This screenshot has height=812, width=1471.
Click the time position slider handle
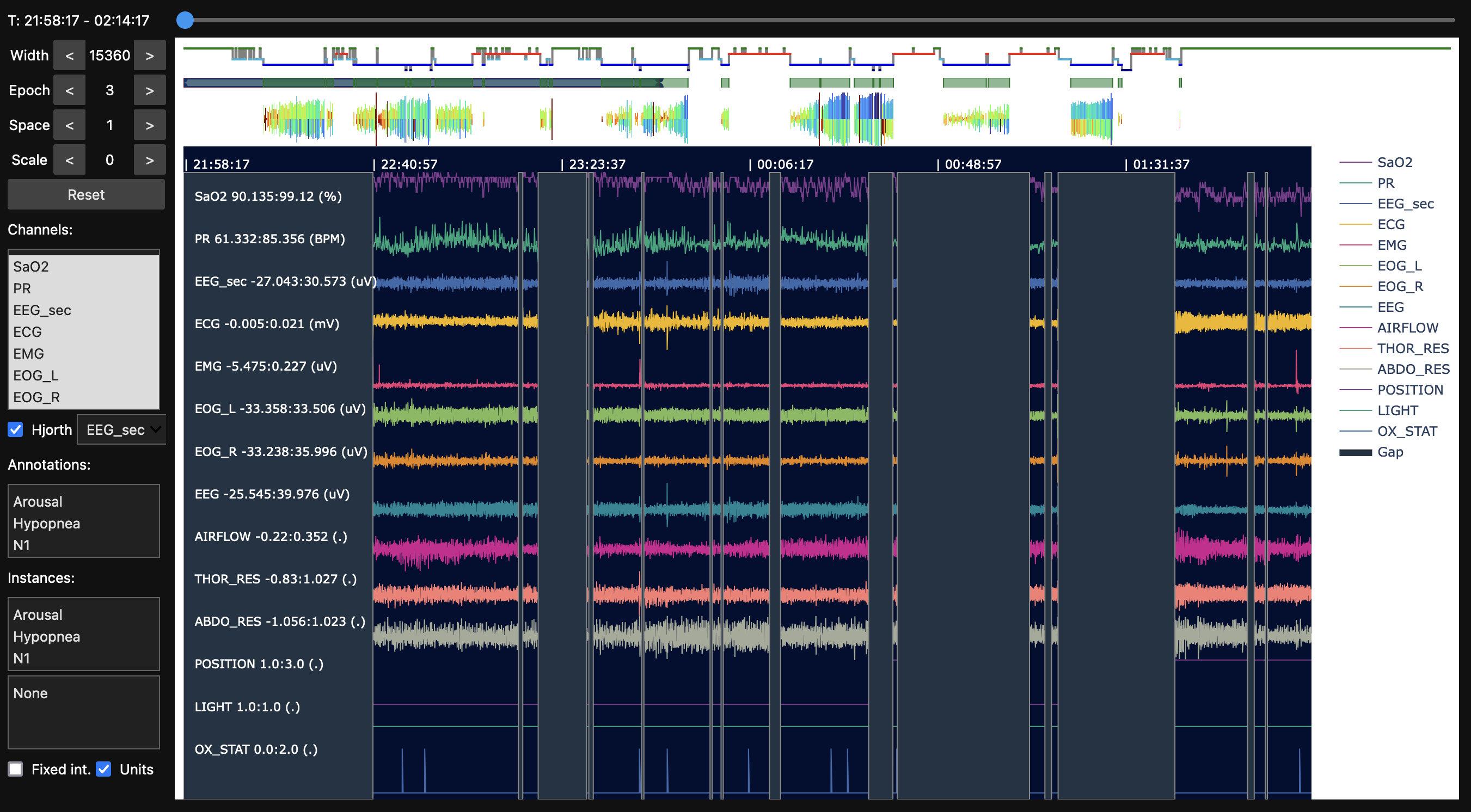tap(185, 21)
